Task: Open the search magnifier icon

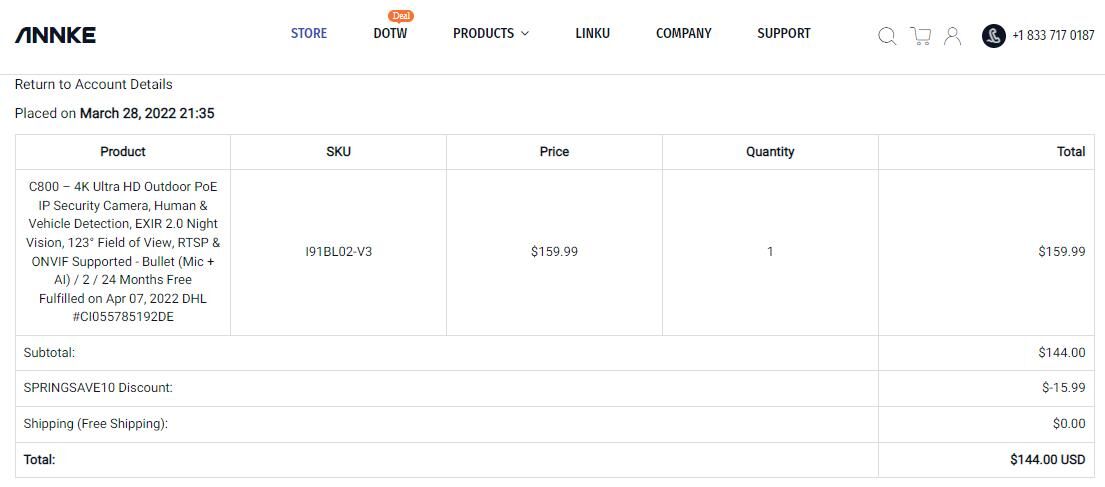Action: pos(887,36)
